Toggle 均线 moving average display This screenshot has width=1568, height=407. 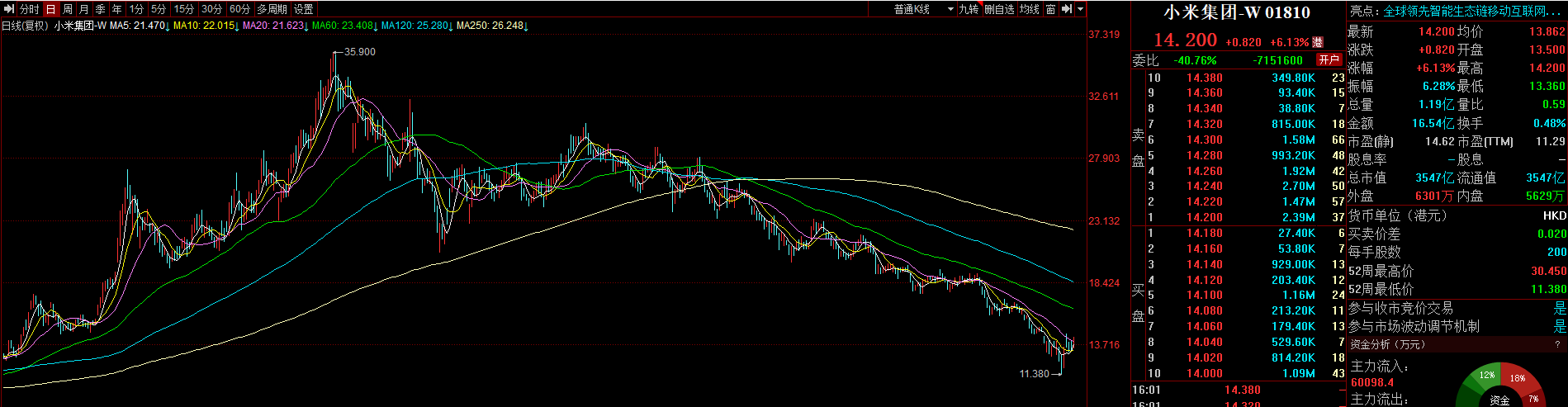click(x=1029, y=9)
